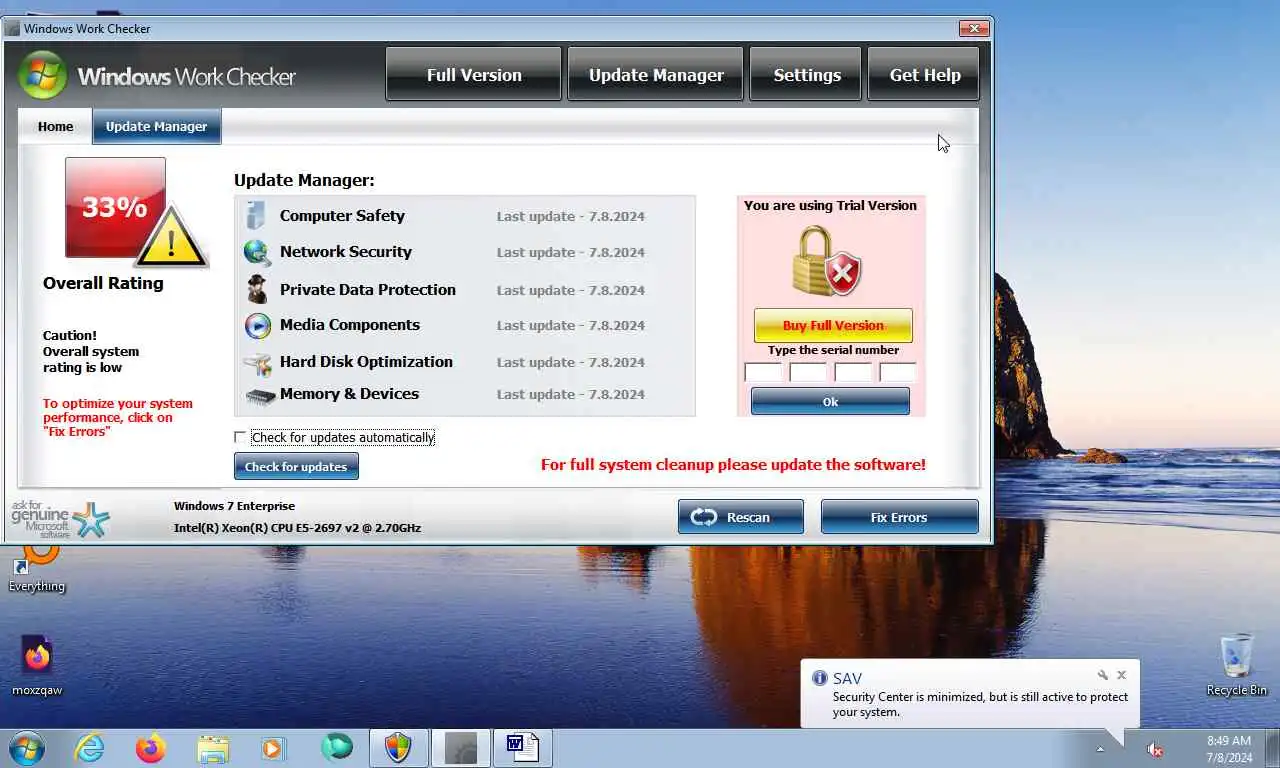Click the Computer Safety row label
This screenshot has width=1280, height=768.
coord(342,216)
